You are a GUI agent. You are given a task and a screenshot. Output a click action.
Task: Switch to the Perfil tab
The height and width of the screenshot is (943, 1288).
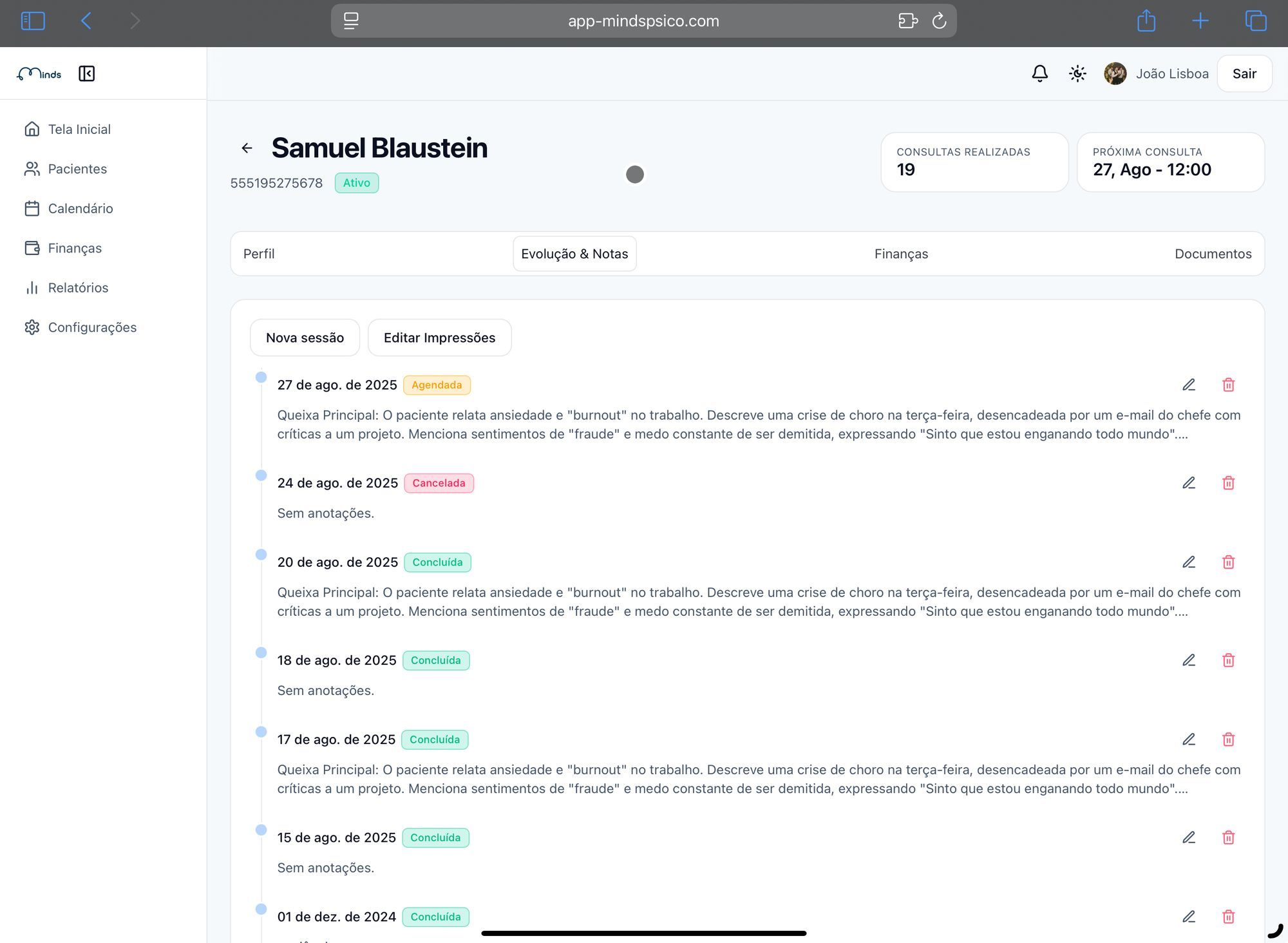click(x=259, y=254)
